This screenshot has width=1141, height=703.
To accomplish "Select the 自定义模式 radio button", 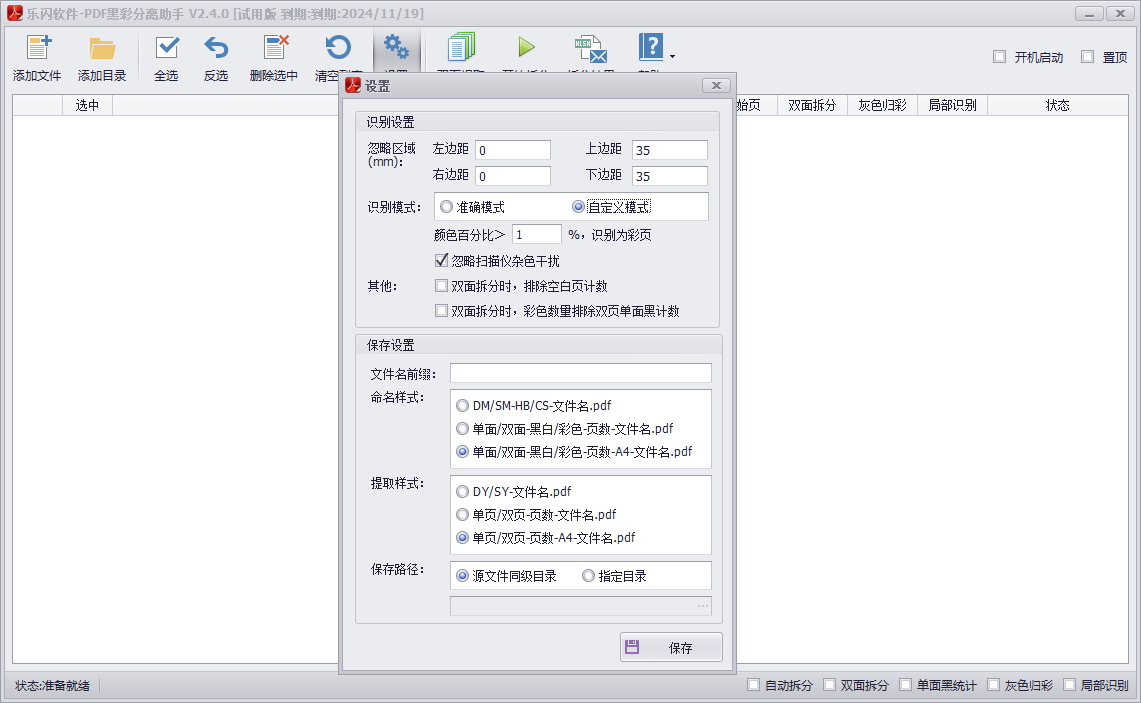I will click(578, 207).
